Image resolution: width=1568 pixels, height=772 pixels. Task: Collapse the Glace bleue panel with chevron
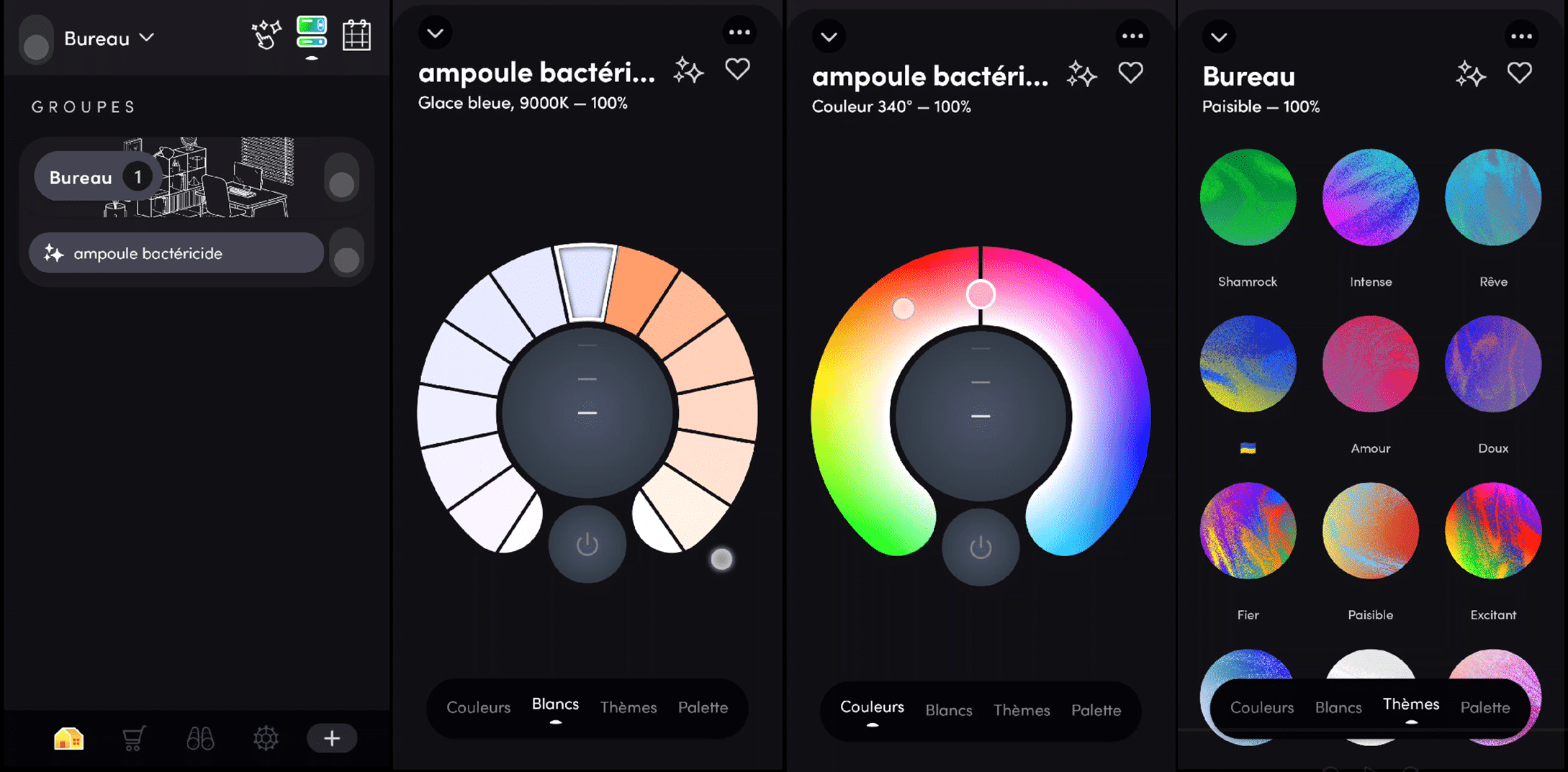click(435, 33)
